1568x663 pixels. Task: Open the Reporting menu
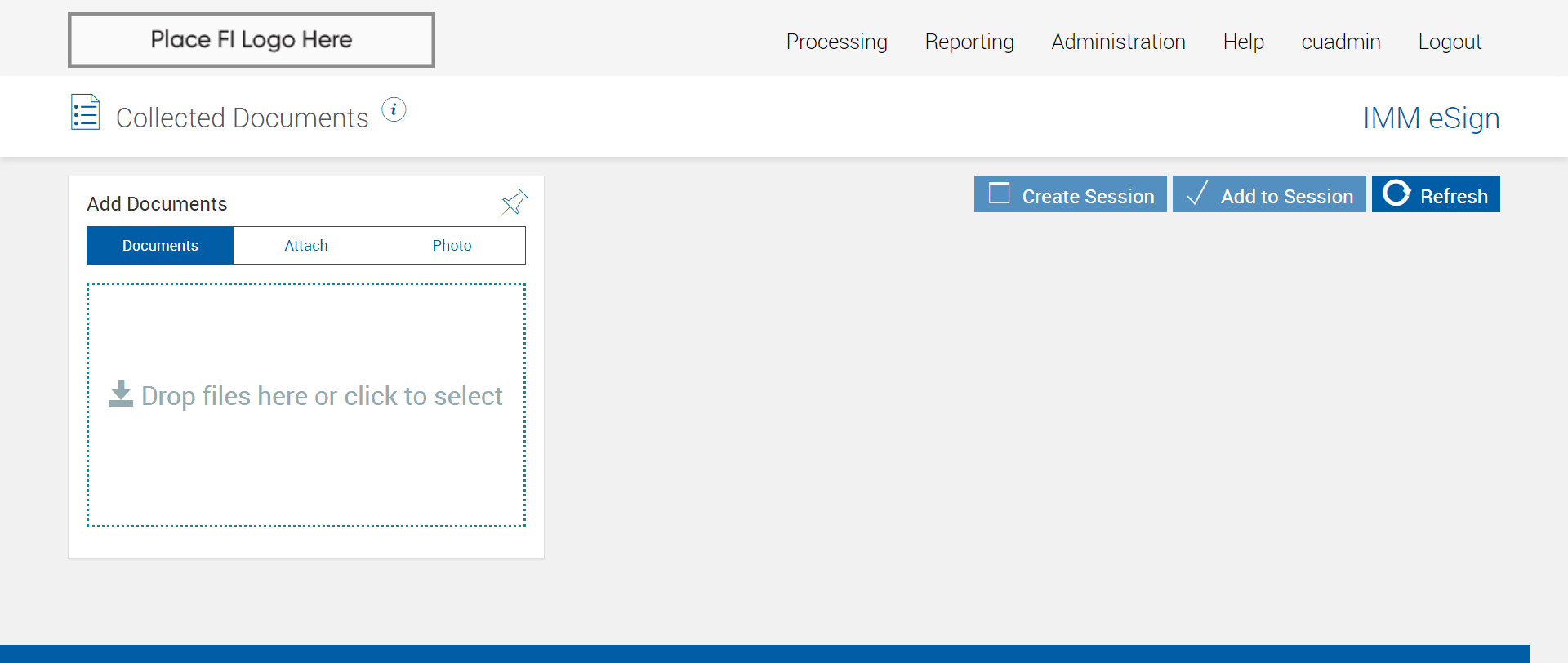[969, 42]
